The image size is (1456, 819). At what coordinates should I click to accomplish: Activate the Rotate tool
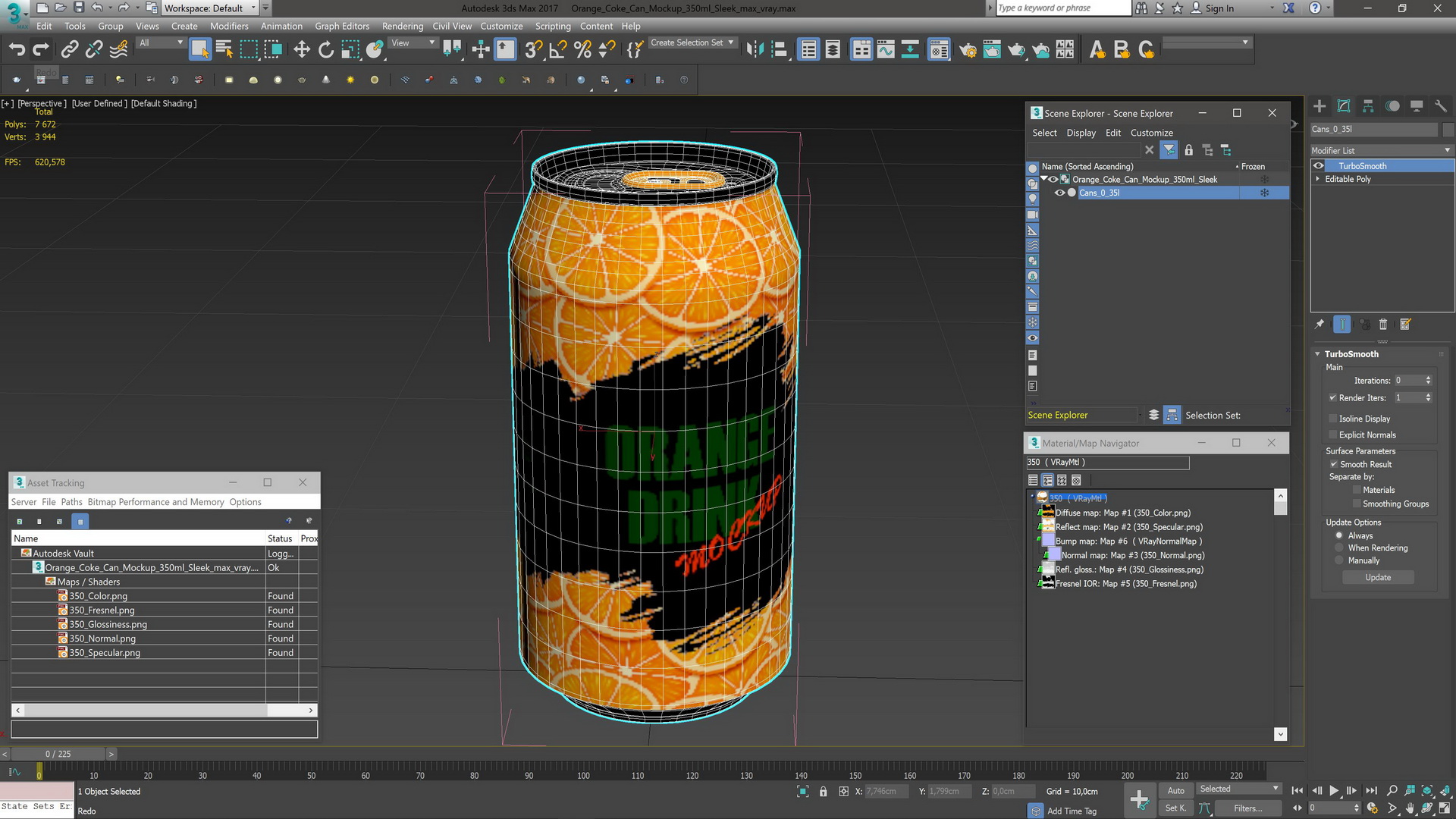[x=326, y=50]
